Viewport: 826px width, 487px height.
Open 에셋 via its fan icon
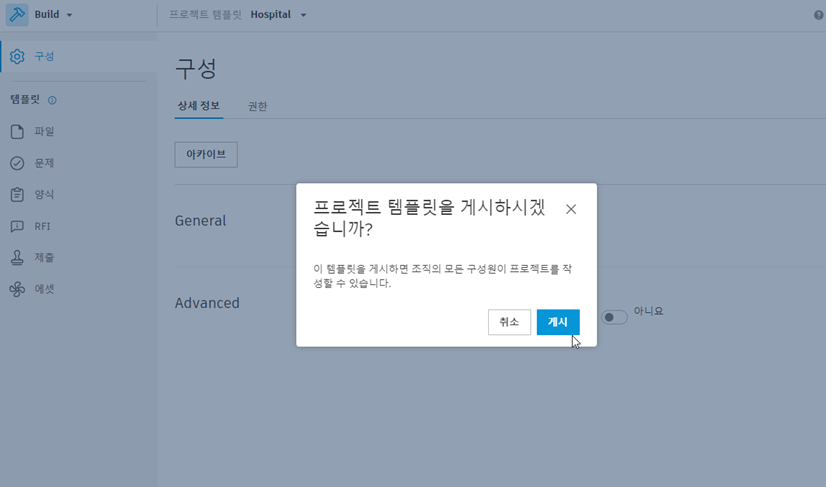pos(17,289)
